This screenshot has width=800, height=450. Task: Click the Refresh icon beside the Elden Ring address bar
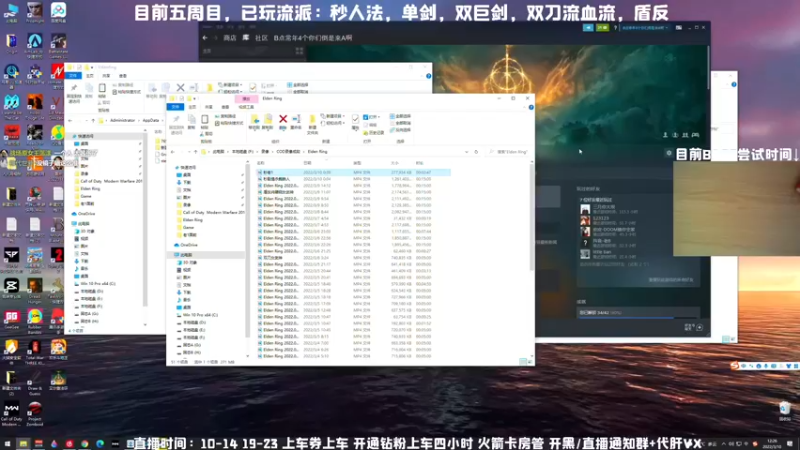point(476,152)
